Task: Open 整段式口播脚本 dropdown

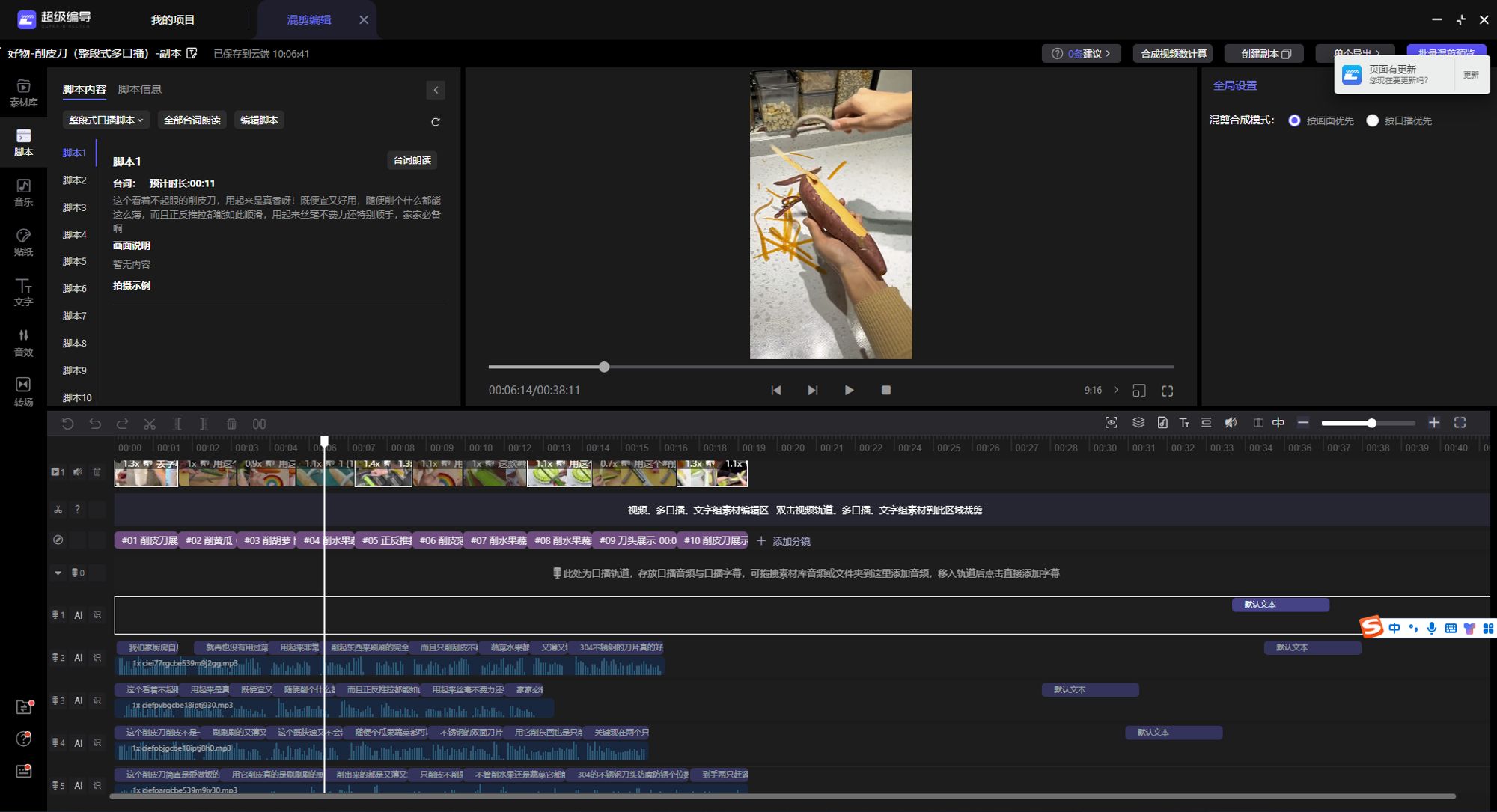Action: click(x=106, y=120)
